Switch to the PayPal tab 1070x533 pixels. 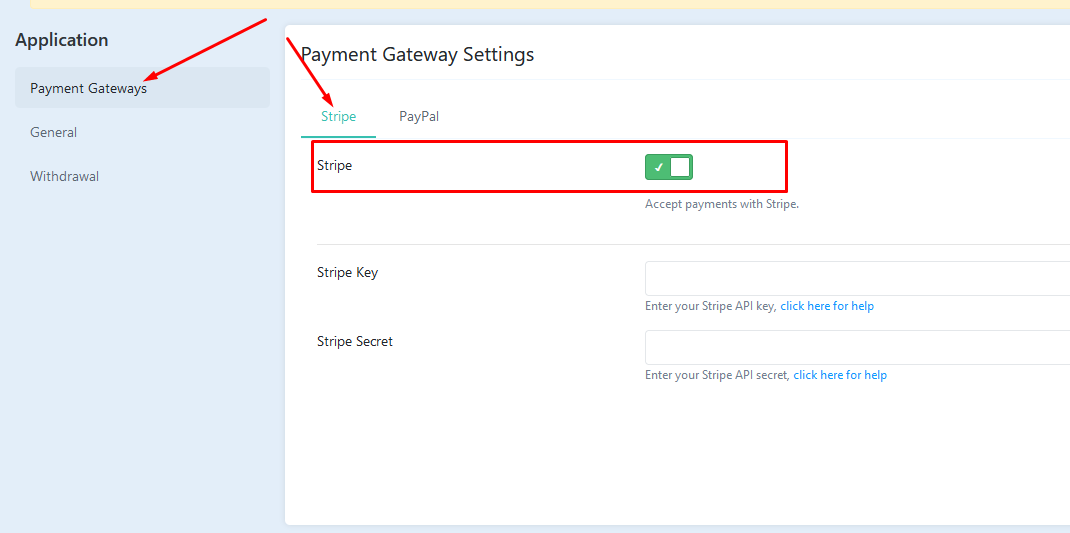(419, 117)
